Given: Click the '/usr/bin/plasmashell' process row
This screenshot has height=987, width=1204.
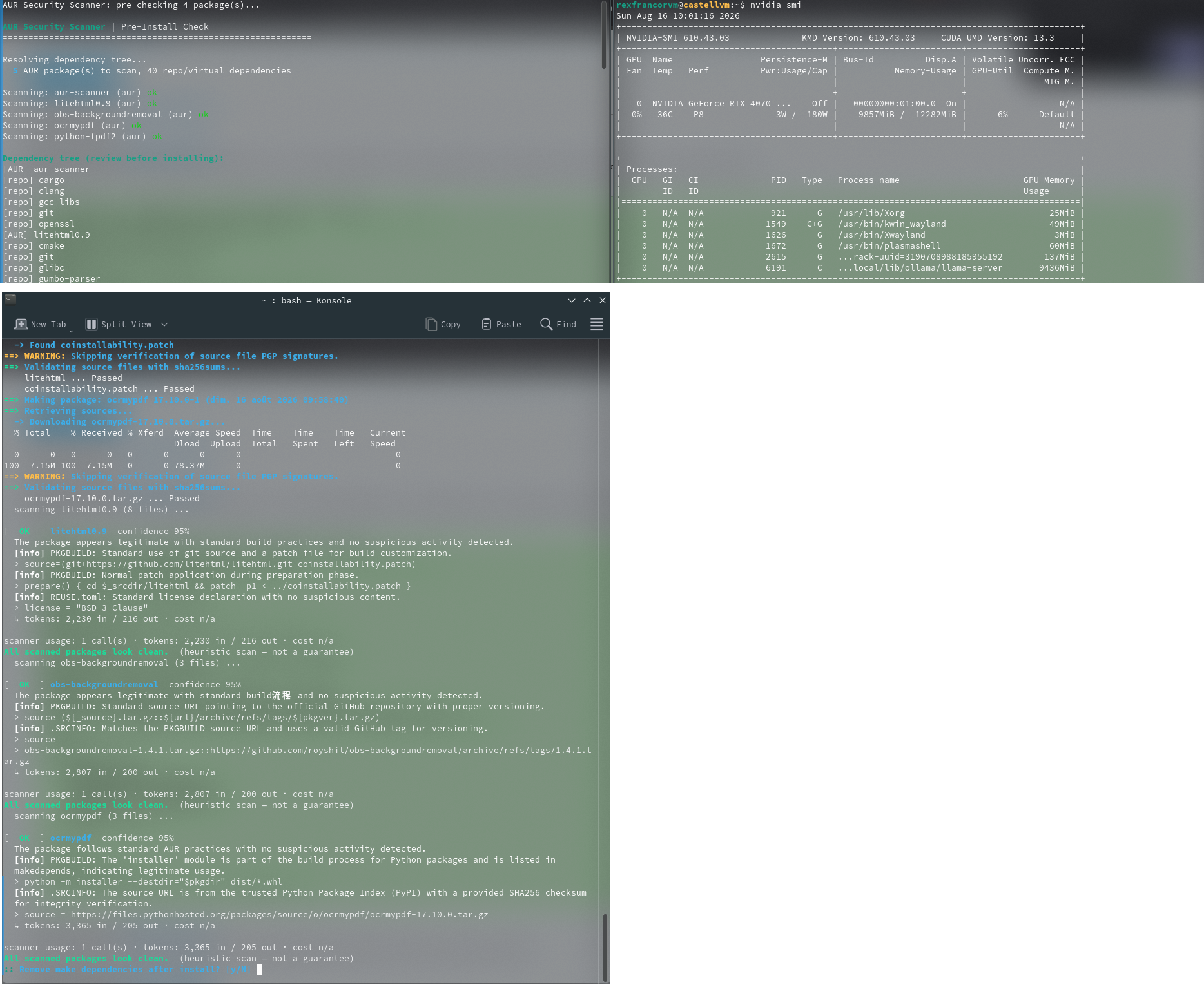Looking at the screenshot, I should (x=851, y=245).
